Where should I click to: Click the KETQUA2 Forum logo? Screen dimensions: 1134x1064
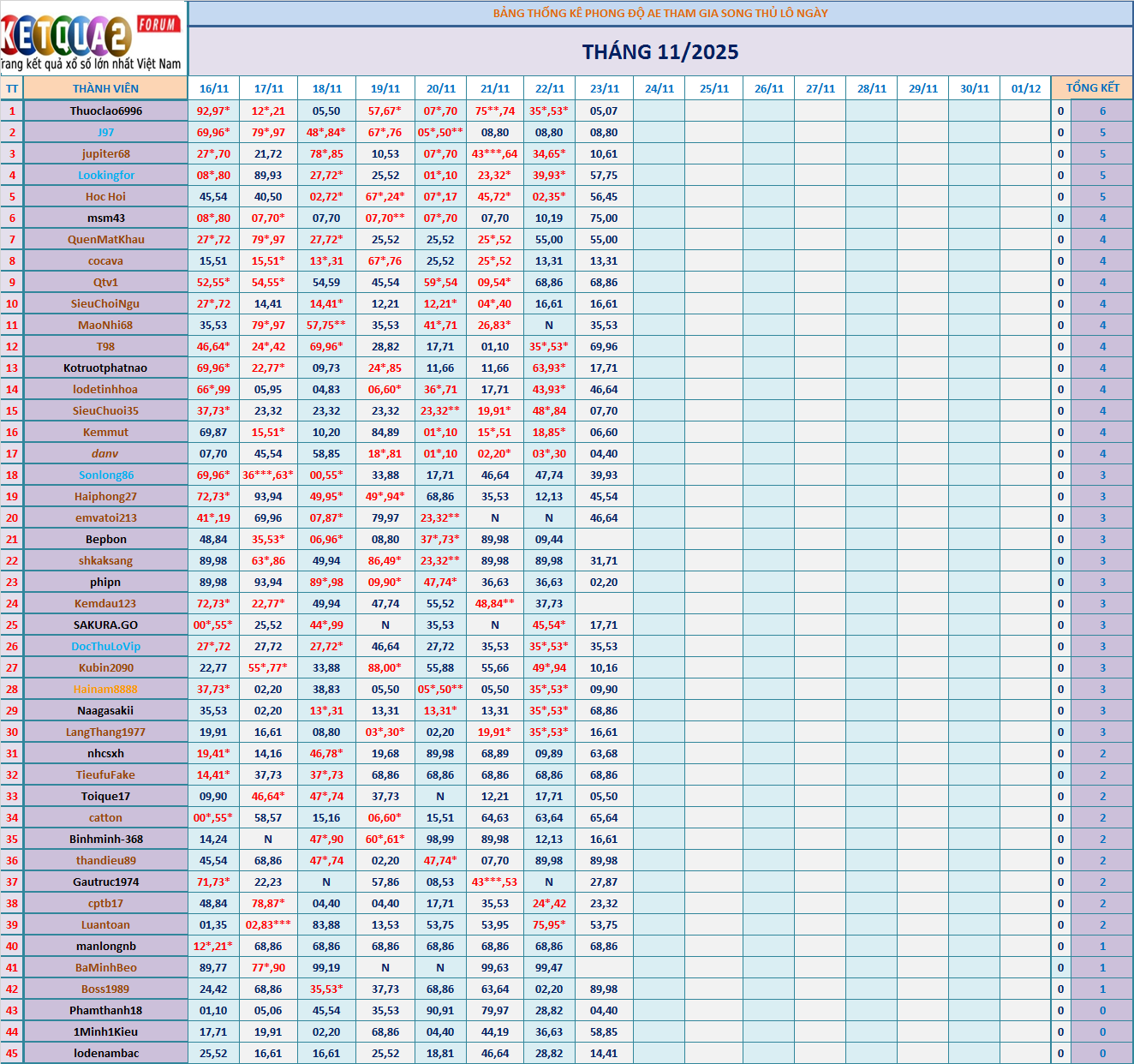(93, 38)
